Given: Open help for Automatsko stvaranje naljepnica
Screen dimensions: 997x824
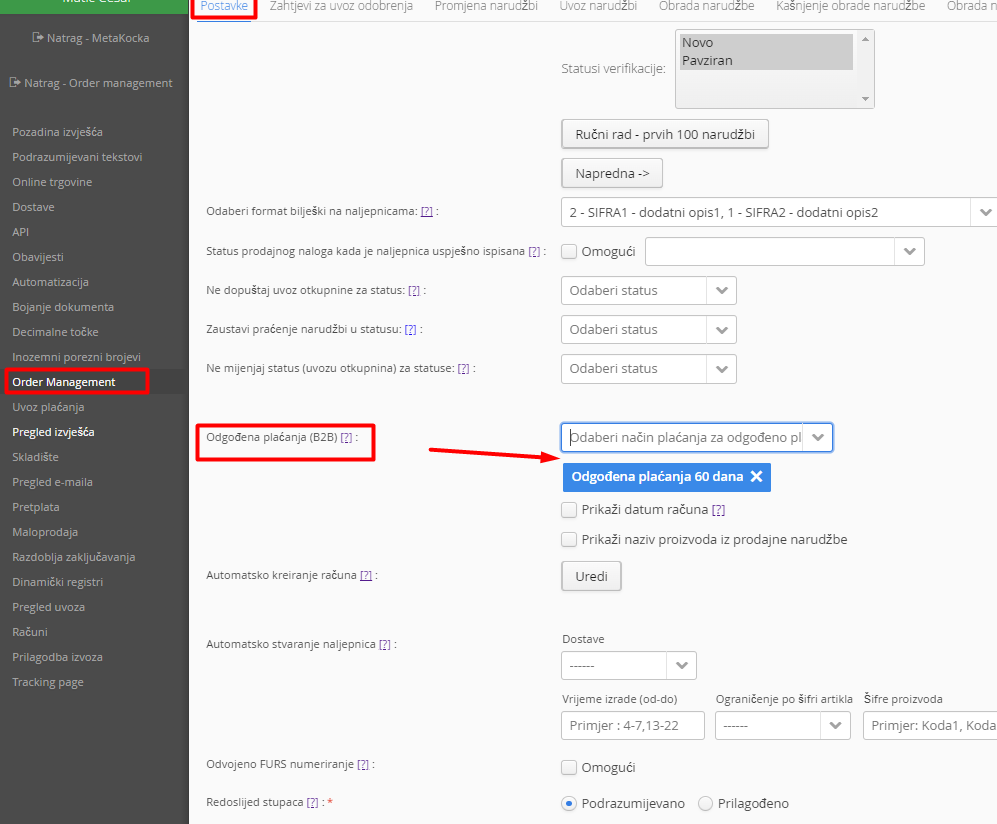Looking at the screenshot, I should [x=385, y=645].
